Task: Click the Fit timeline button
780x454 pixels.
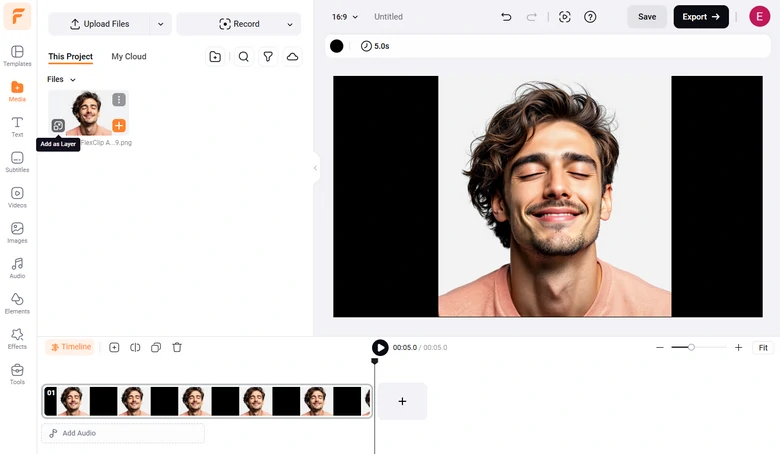Action: [x=763, y=348]
